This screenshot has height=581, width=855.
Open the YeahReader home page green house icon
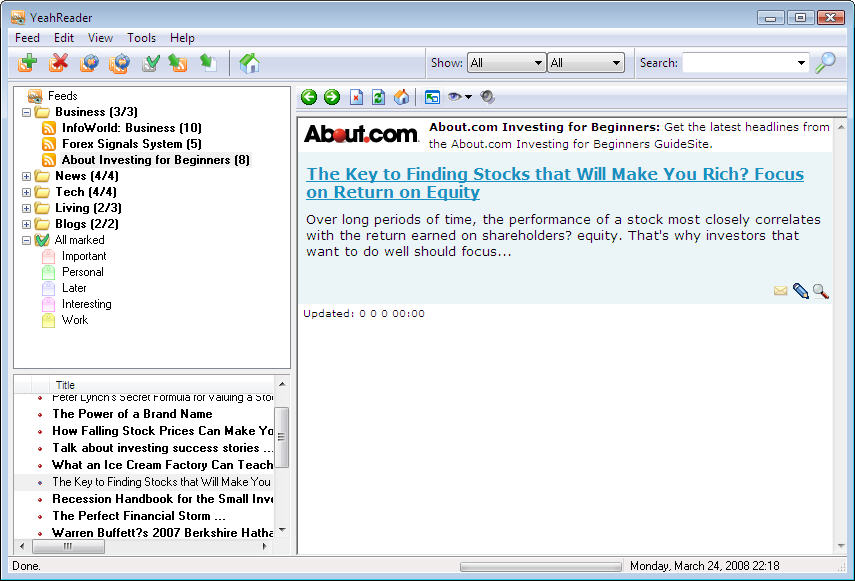click(249, 63)
